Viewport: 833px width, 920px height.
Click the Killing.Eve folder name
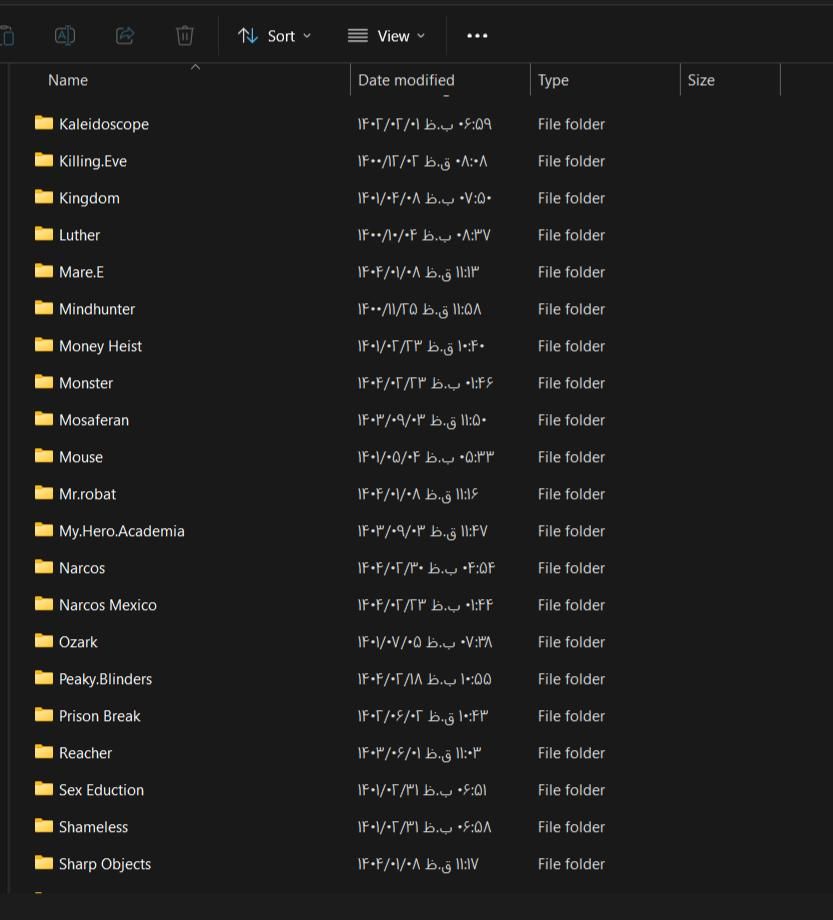93,161
